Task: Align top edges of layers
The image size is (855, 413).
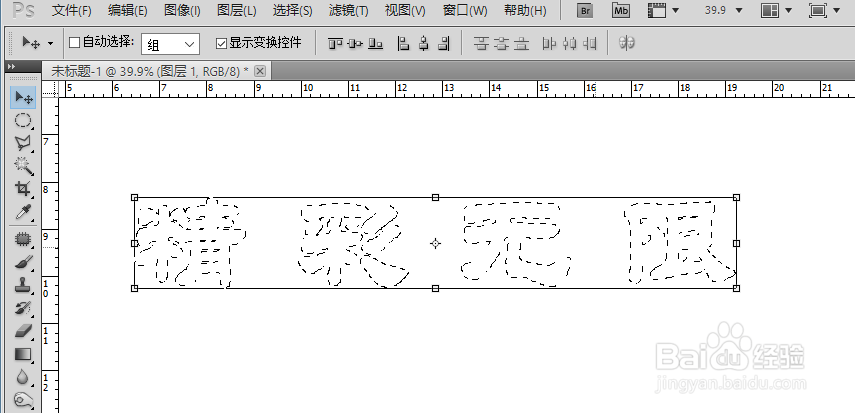Action: (x=335, y=44)
